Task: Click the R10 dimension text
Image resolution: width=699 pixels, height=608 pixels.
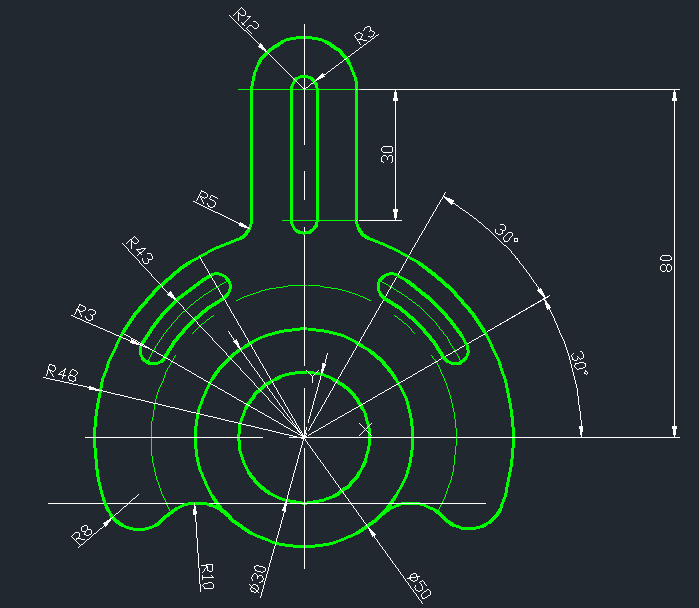Action: (207, 577)
